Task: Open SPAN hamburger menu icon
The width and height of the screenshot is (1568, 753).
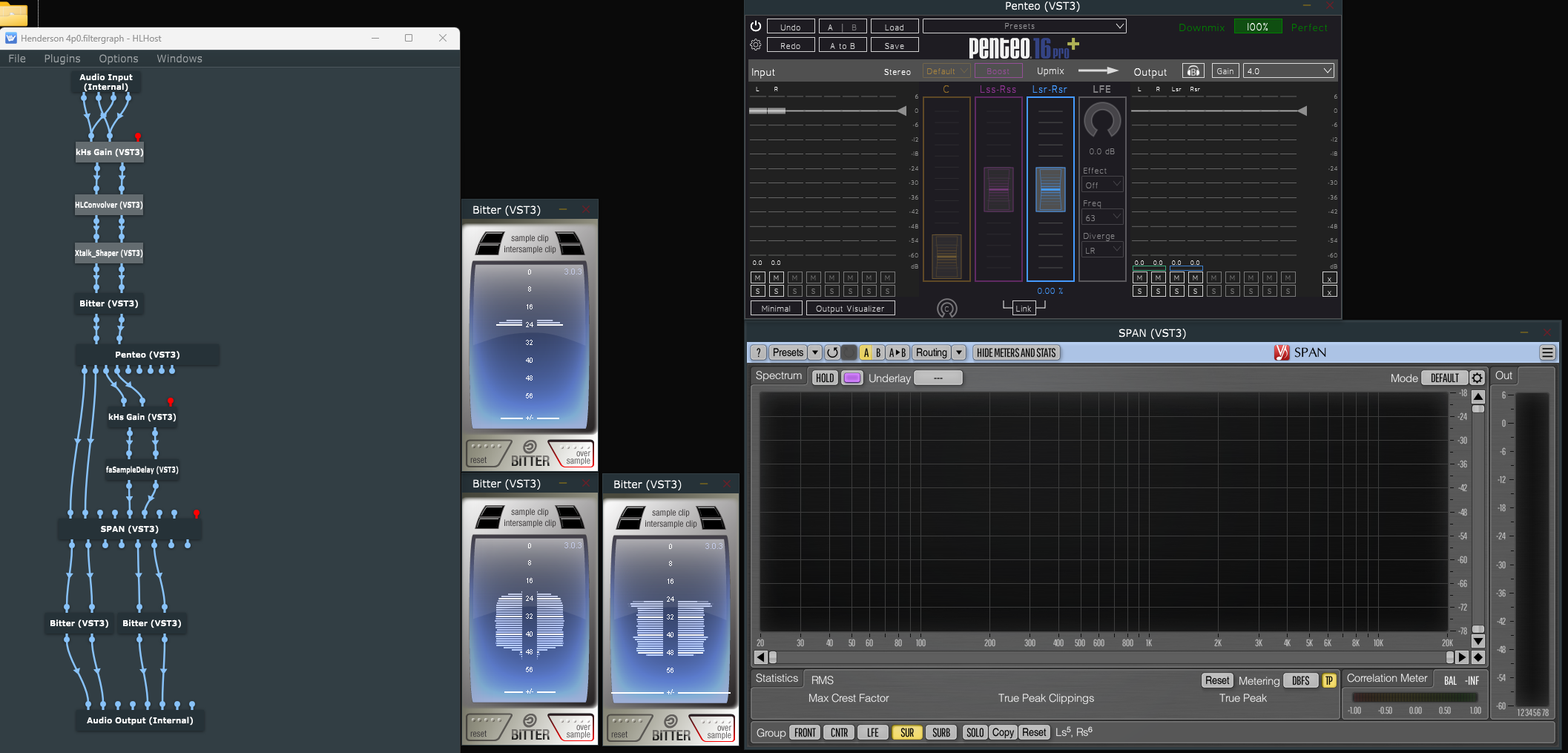Action: [x=1547, y=353]
